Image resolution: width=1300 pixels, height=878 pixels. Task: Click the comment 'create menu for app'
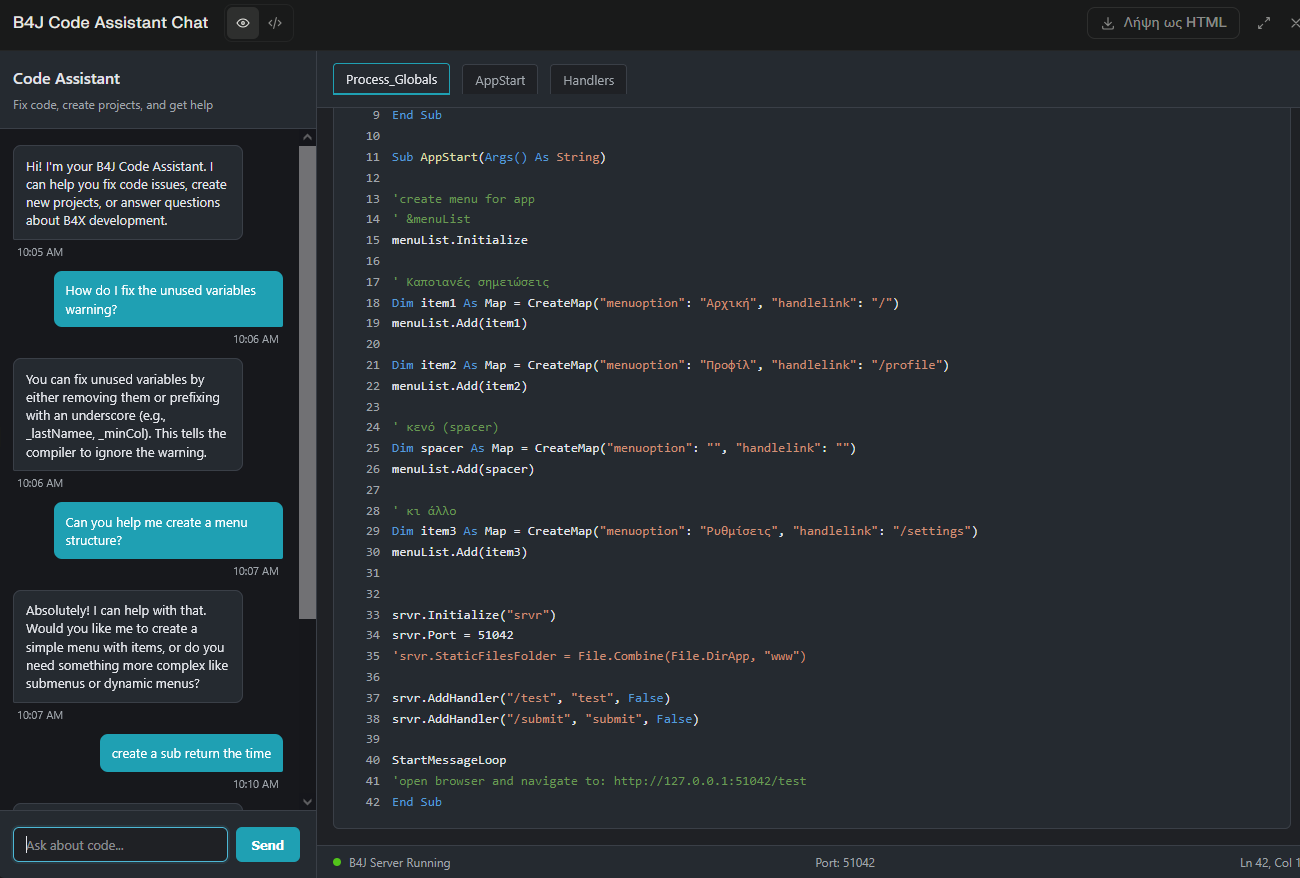(463, 199)
